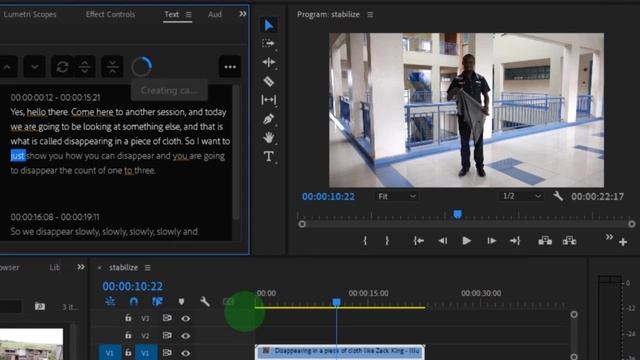This screenshot has width=640, height=360.
Task: Click the Lift button
Action: pyautogui.click(x=545, y=241)
